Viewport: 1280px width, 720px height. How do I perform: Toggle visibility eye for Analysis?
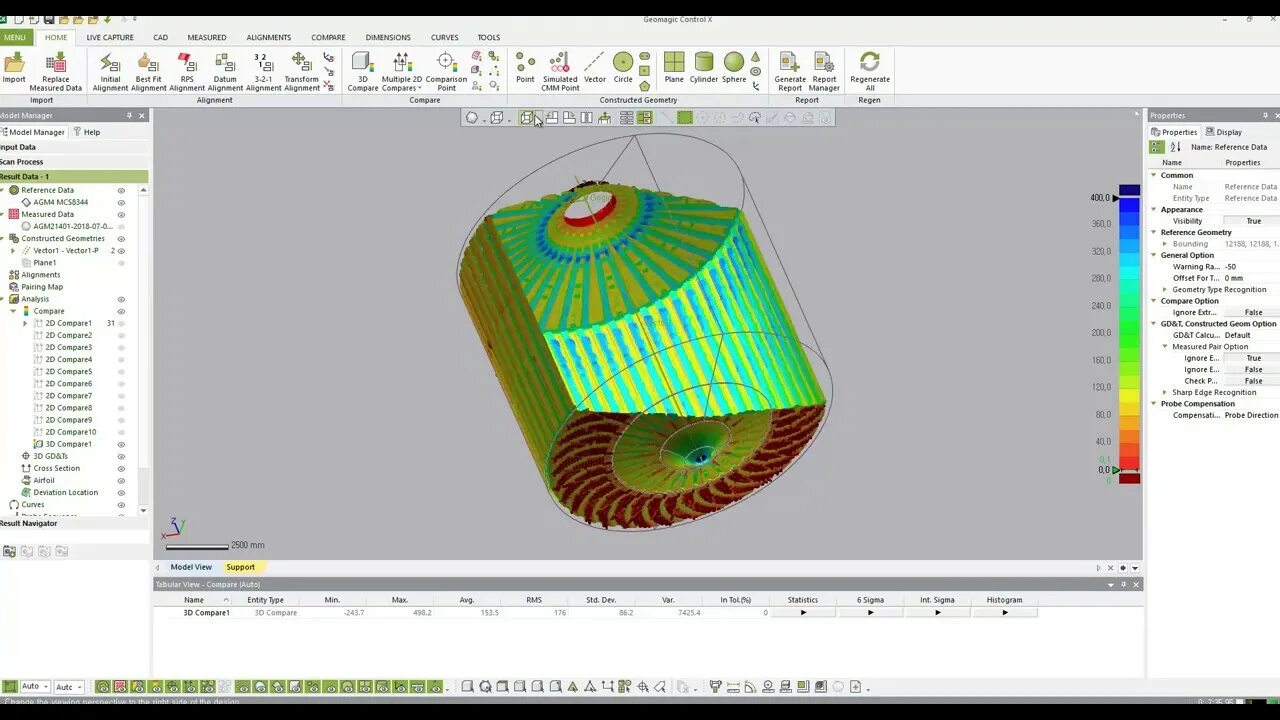click(121, 299)
